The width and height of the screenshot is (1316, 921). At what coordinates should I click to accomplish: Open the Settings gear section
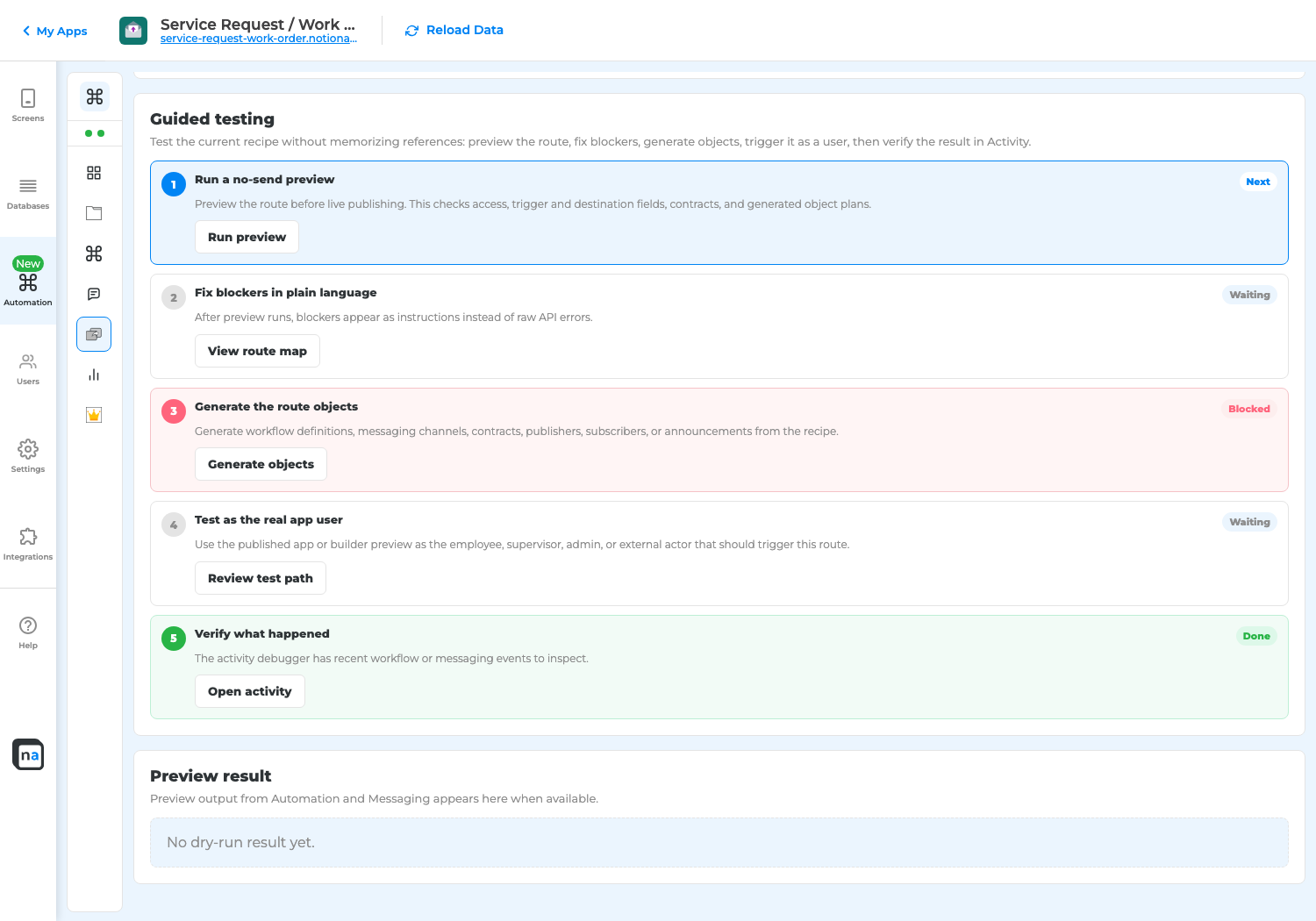point(28,456)
